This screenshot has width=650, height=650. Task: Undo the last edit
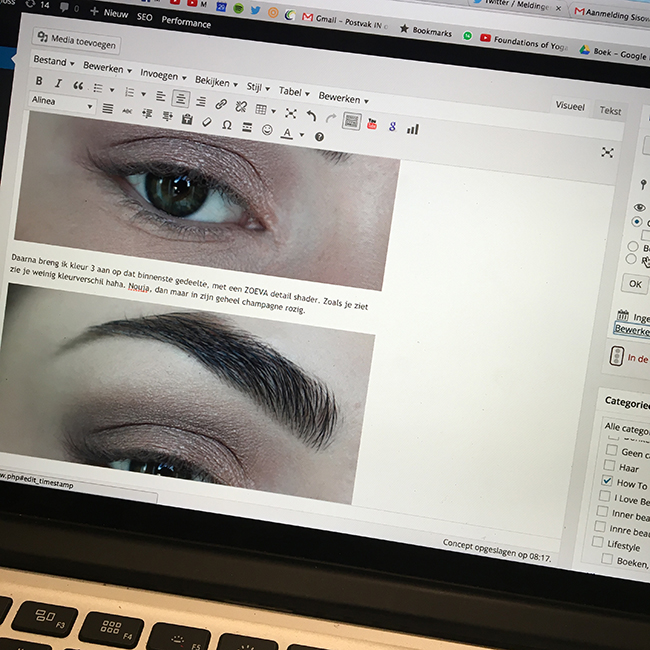pos(311,116)
